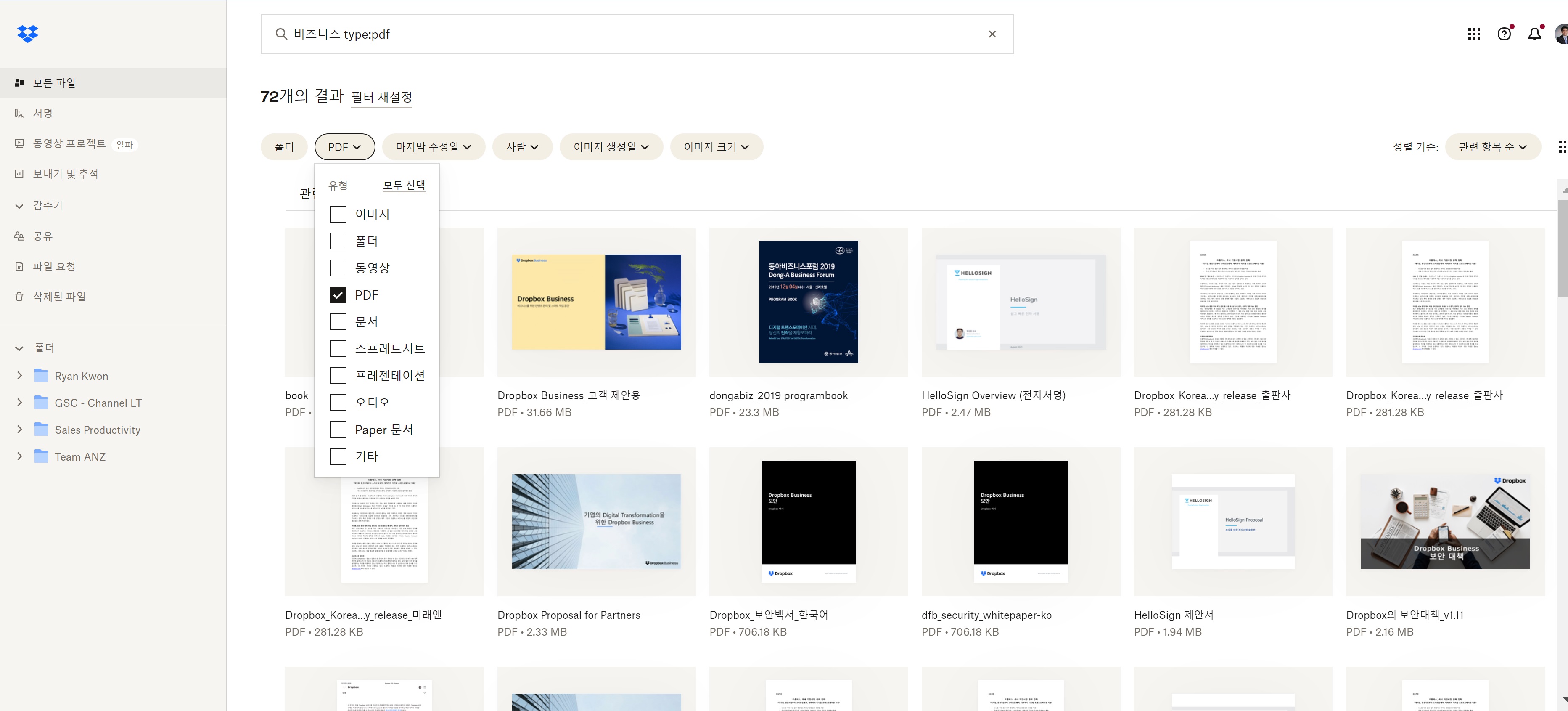The width and height of the screenshot is (1568, 711).
Task: Open the help question mark icon
Action: pyautogui.click(x=1504, y=34)
